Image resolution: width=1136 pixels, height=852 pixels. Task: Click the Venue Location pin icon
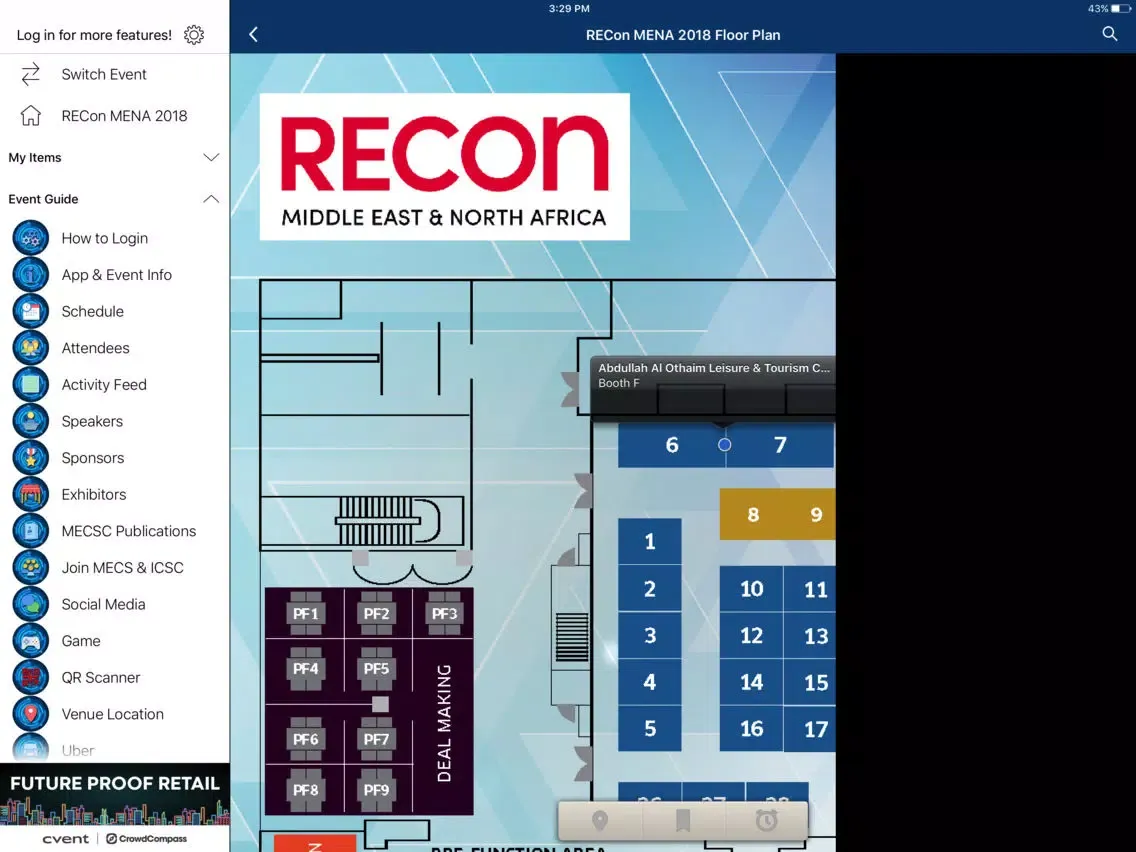click(30, 714)
